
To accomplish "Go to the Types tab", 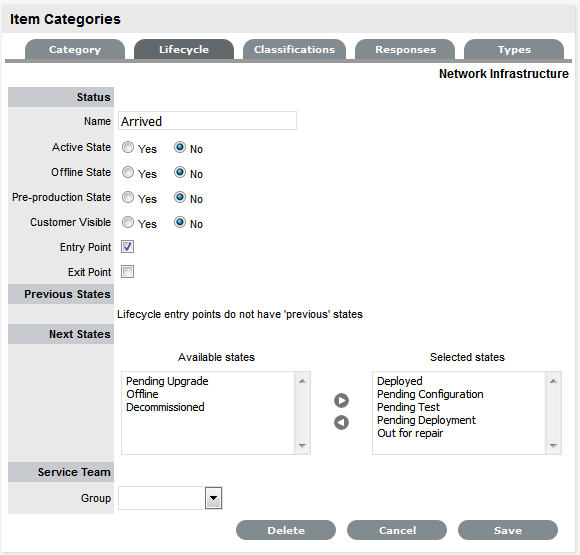I will point(514,49).
